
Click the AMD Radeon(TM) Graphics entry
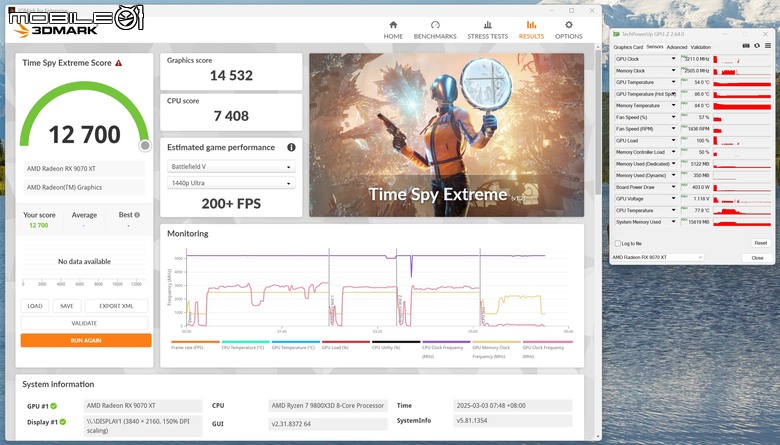[x=84, y=187]
